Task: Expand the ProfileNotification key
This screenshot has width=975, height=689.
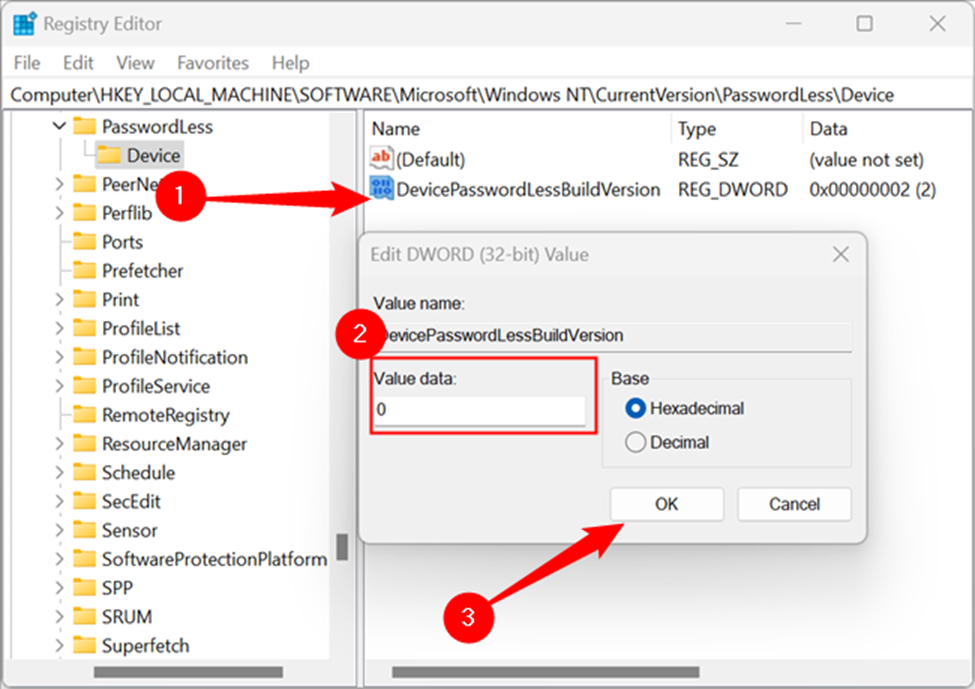Action: (59, 357)
